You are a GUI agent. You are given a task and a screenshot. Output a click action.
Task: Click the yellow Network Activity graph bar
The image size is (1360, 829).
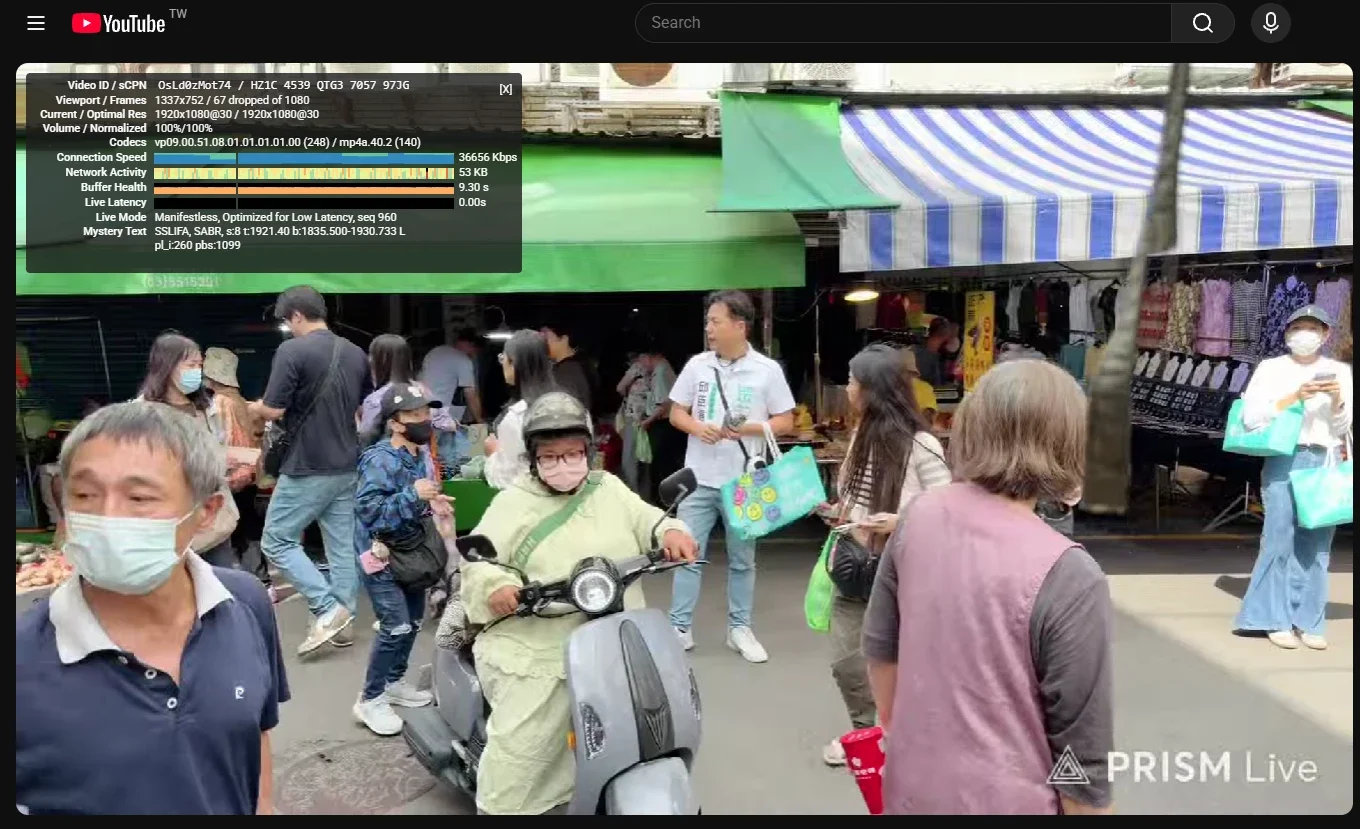(x=304, y=173)
